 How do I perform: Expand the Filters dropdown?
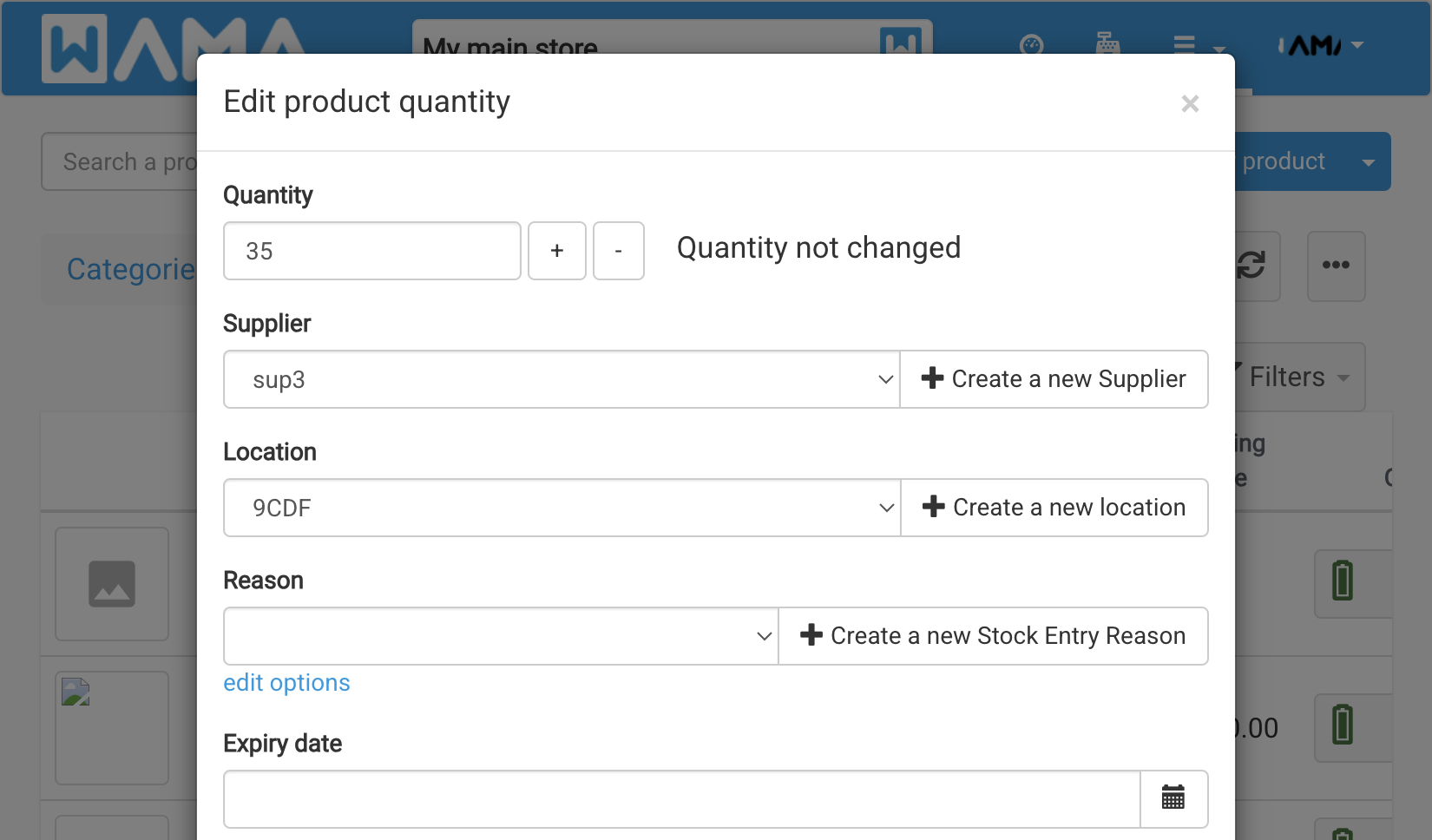click(1299, 377)
